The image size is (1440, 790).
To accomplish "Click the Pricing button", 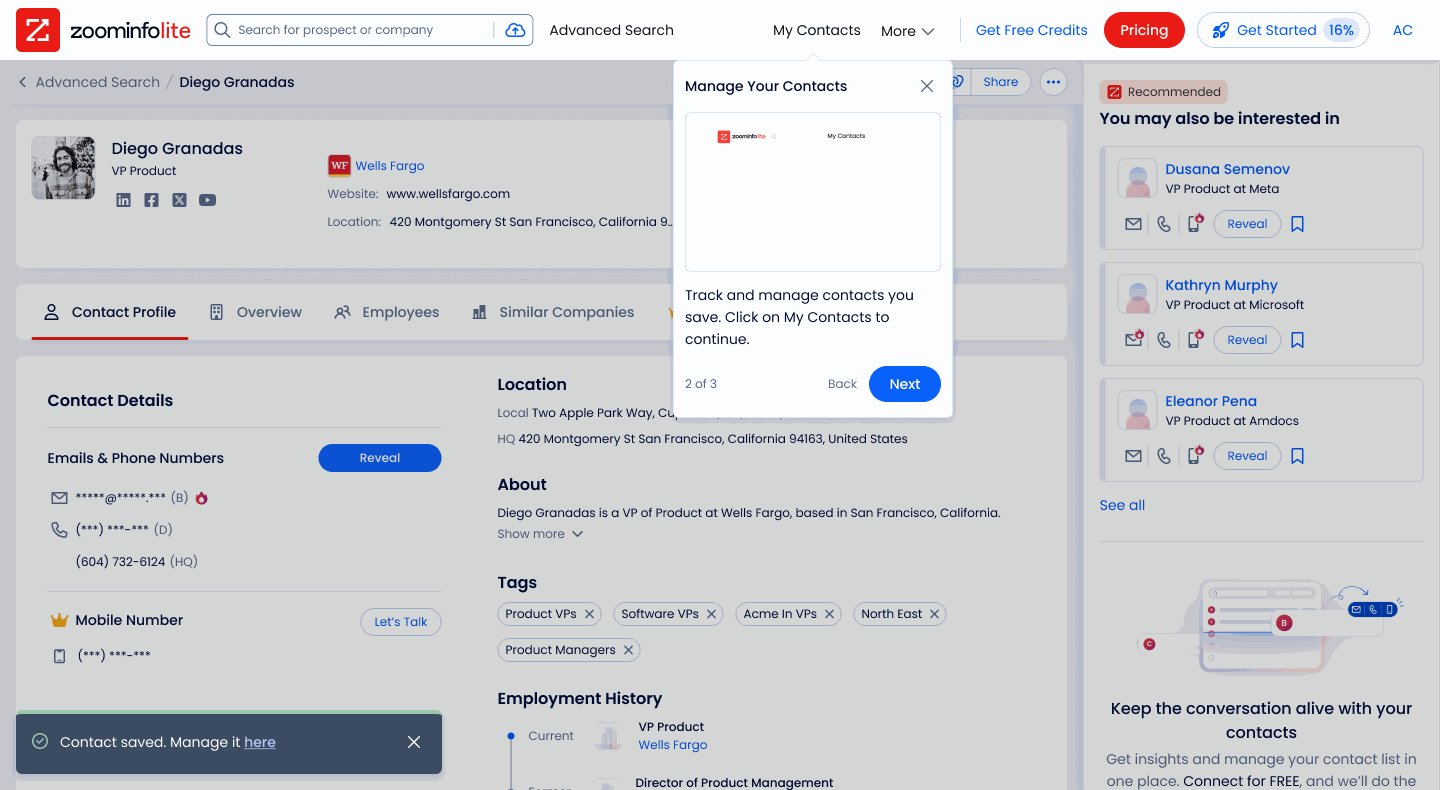I will pos(1144,30).
